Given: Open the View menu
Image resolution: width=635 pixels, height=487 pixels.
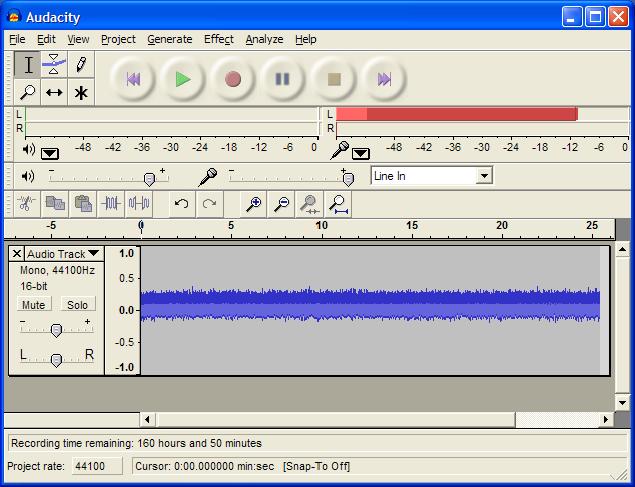Looking at the screenshot, I should click(x=78, y=39).
